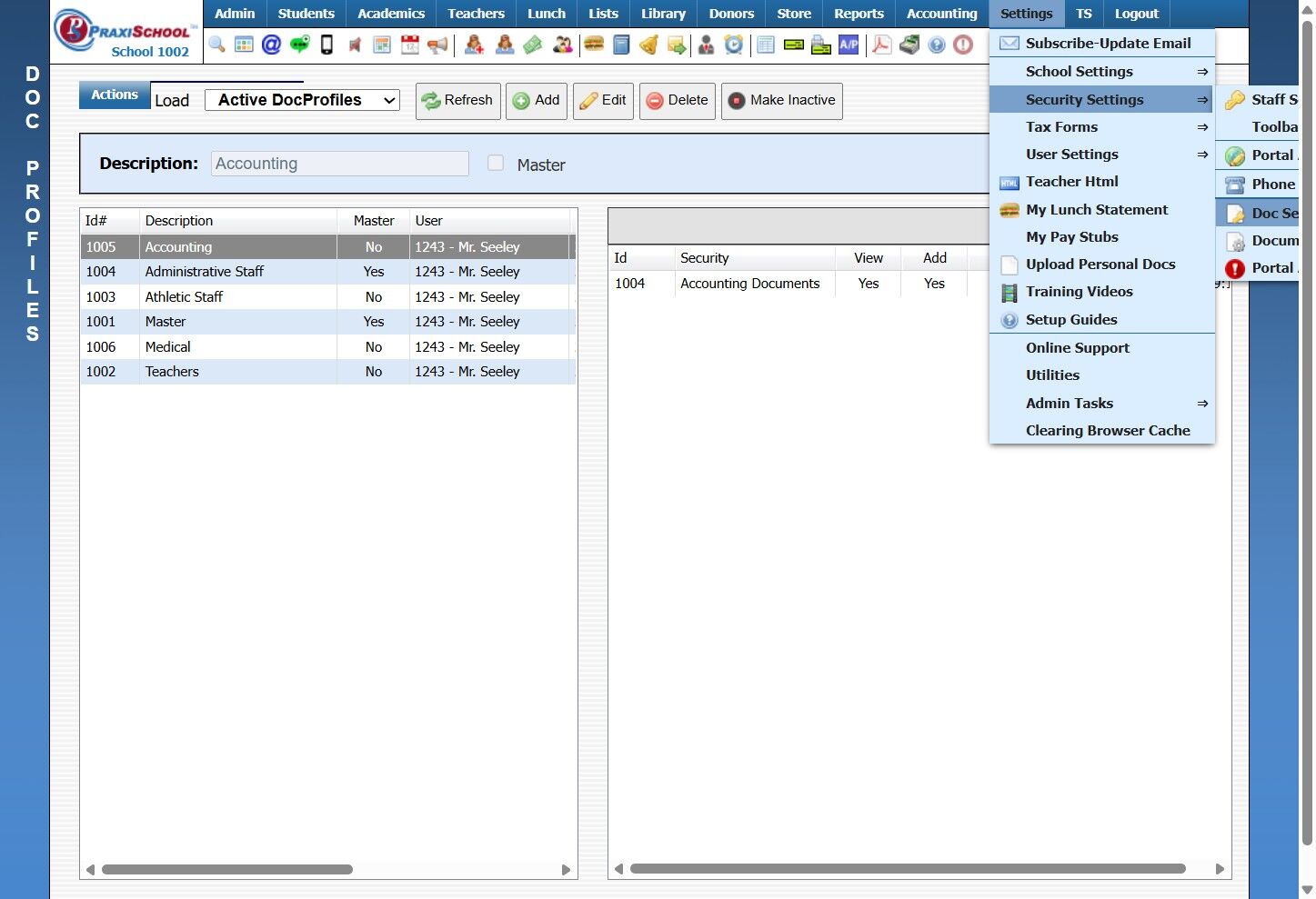Click the cash register toolbar icon
This screenshot has width=1316, height=899.
(909, 45)
